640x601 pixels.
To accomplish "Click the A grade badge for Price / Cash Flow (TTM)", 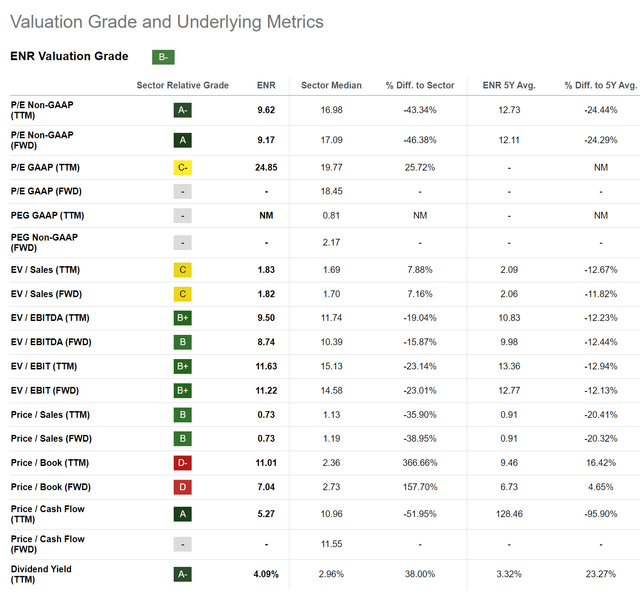I will point(182,514).
